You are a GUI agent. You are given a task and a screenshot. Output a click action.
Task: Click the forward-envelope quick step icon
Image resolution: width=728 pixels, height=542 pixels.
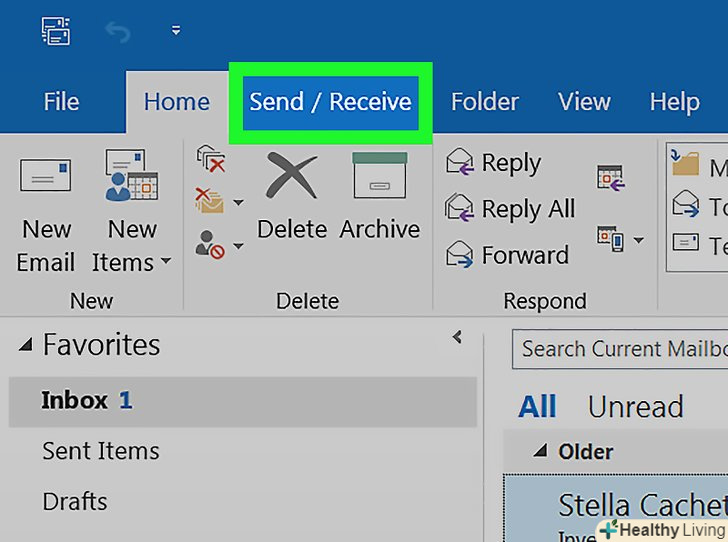pyautogui.click(x=685, y=203)
